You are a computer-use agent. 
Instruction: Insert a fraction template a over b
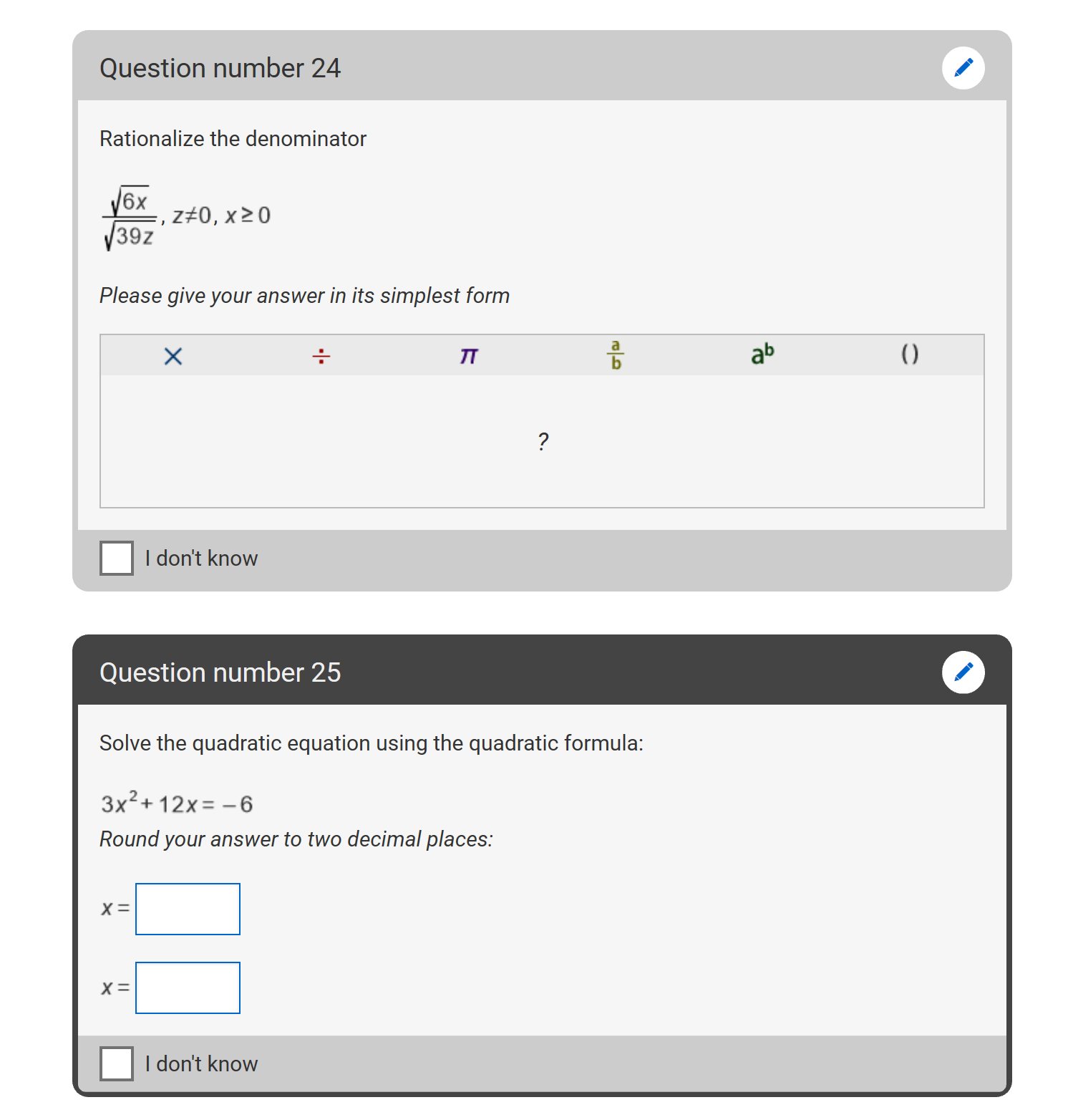click(x=616, y=355)
